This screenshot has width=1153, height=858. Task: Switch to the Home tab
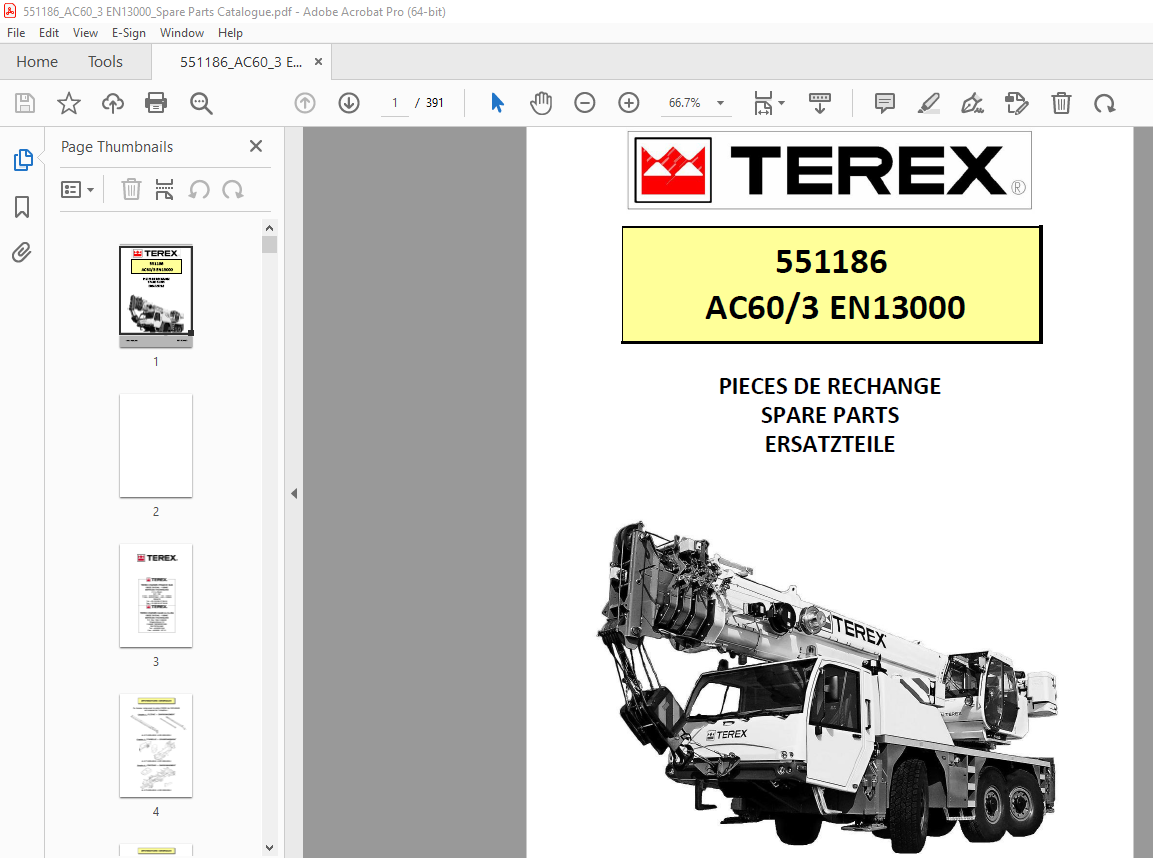[37, 62]
